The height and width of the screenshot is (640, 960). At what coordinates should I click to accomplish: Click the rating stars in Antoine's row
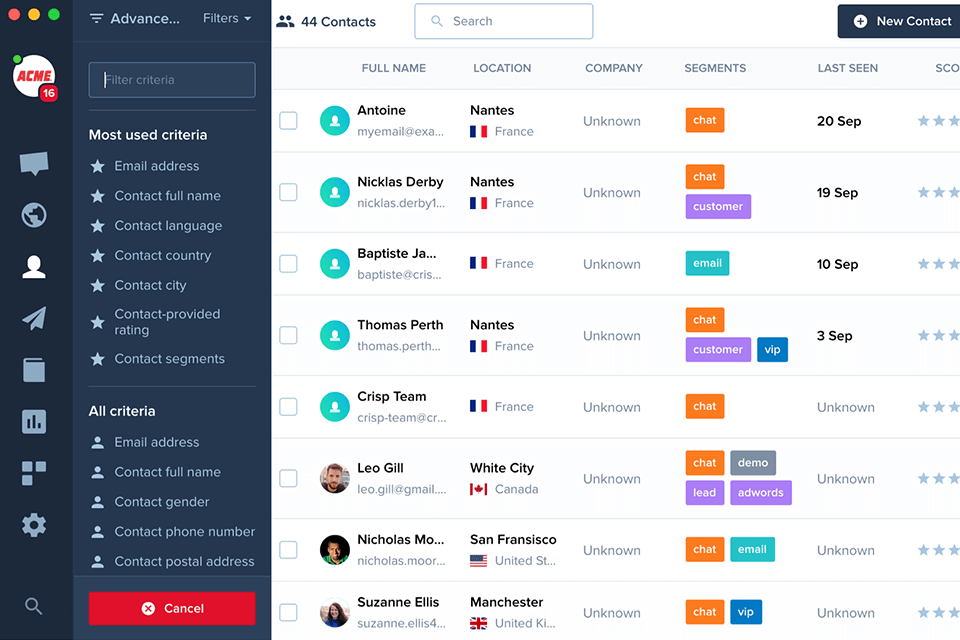(938, 121)
